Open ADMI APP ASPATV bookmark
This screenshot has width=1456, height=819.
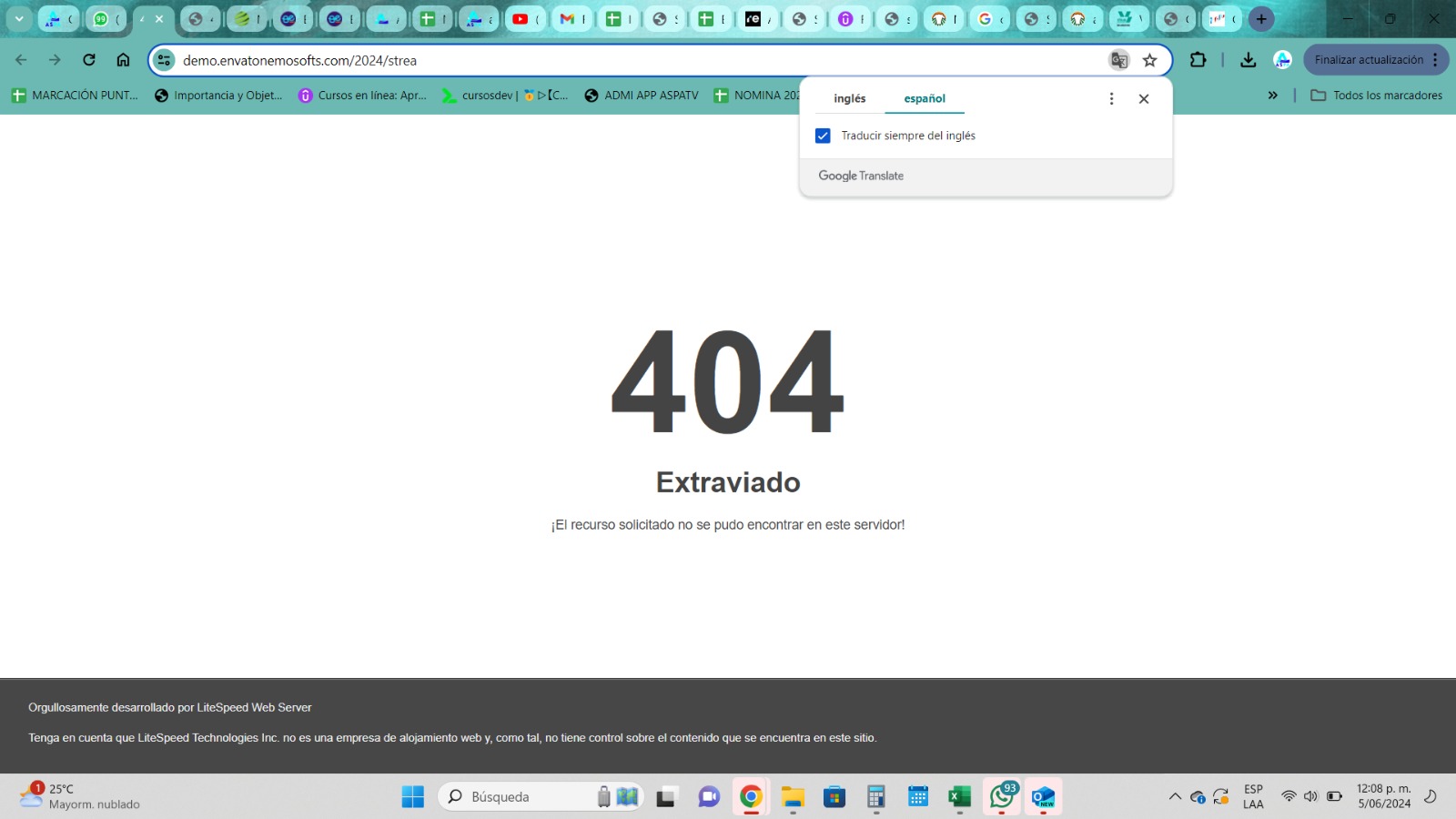(642, 95)
